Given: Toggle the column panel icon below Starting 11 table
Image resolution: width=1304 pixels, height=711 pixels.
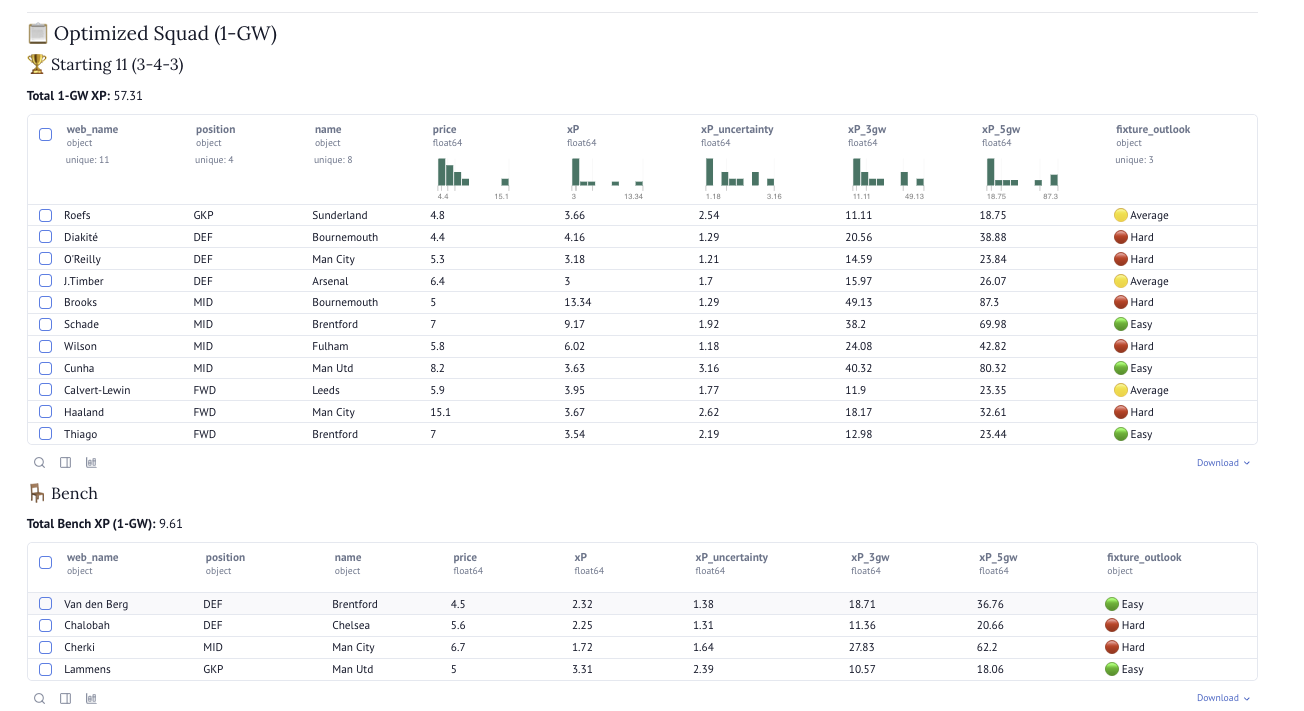Looking at the screenshot, I should [x=65, y=462].
